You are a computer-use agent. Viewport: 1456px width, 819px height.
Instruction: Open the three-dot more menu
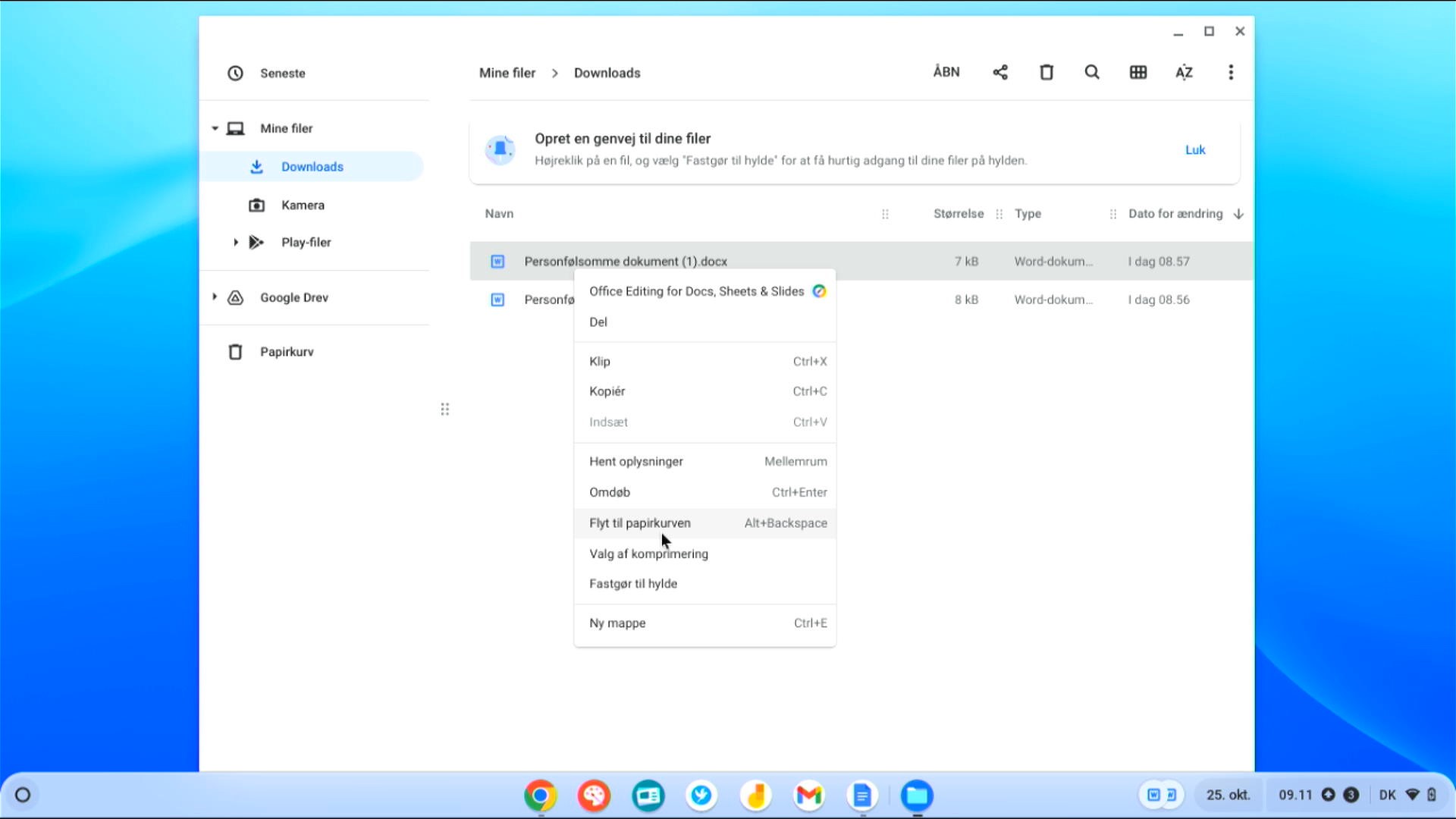pos(1231,72)
